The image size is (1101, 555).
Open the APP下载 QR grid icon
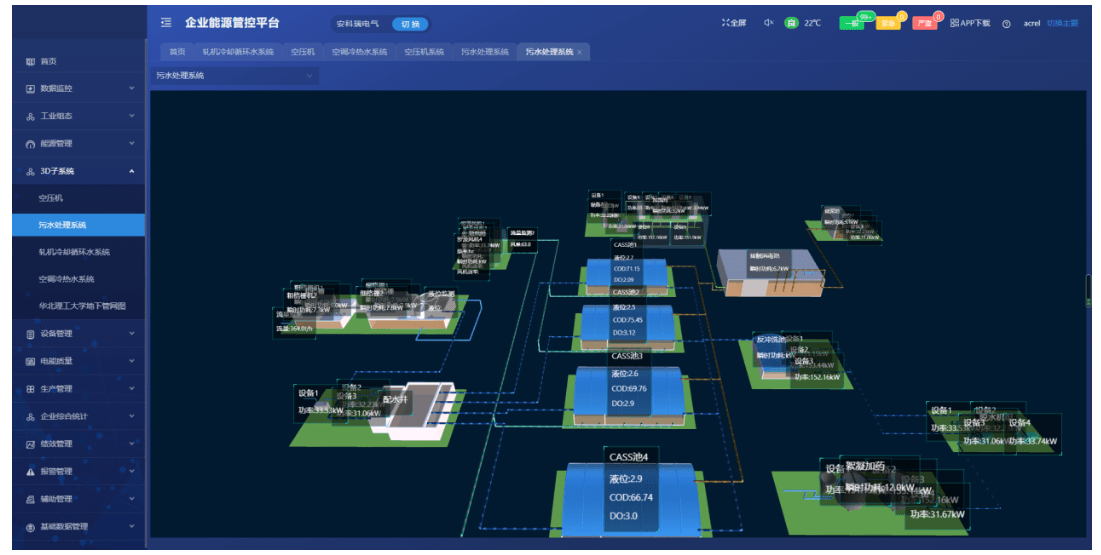pyautogui.click(x=954, y=22)
